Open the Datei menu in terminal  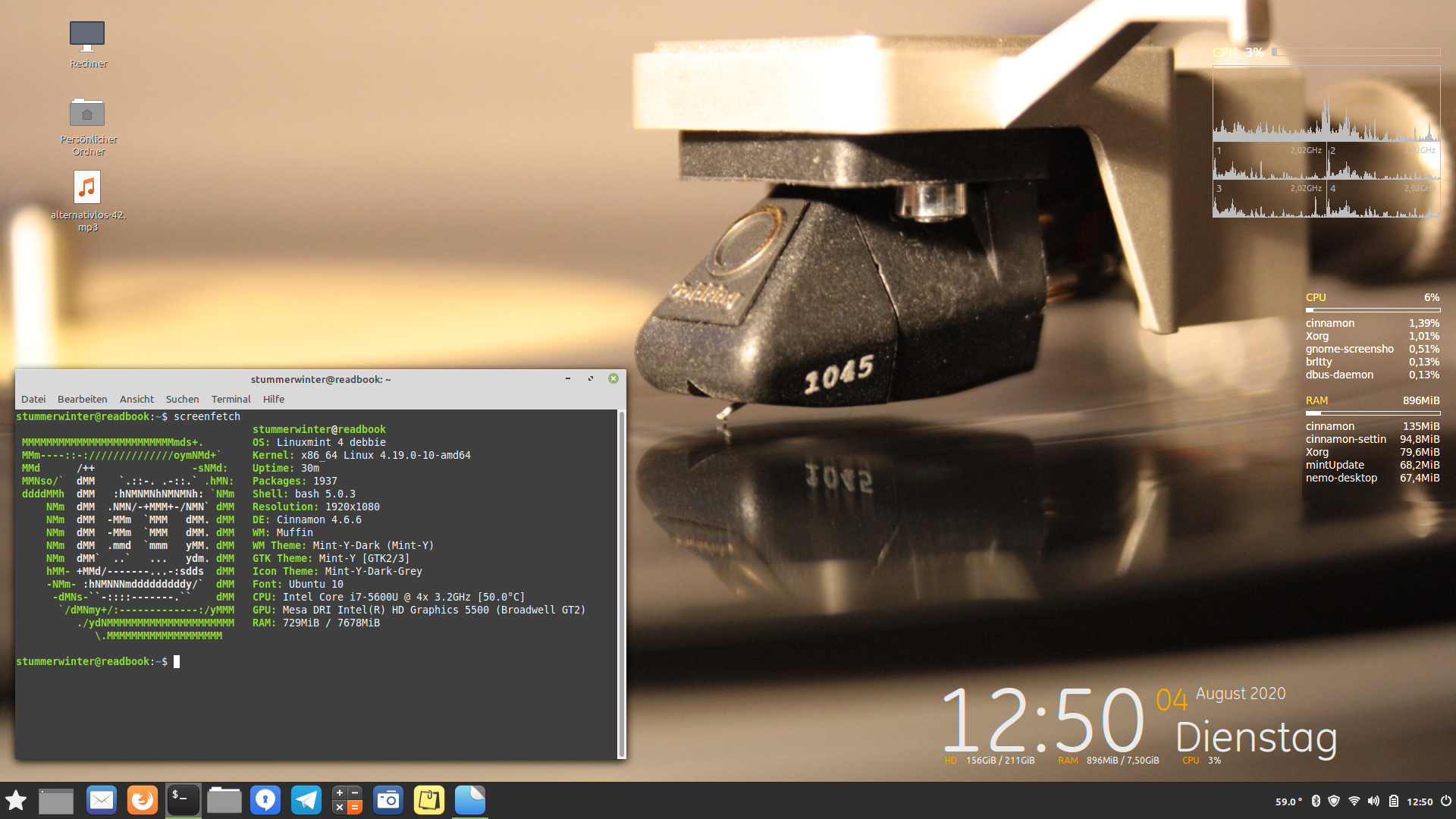pos(33,399)
